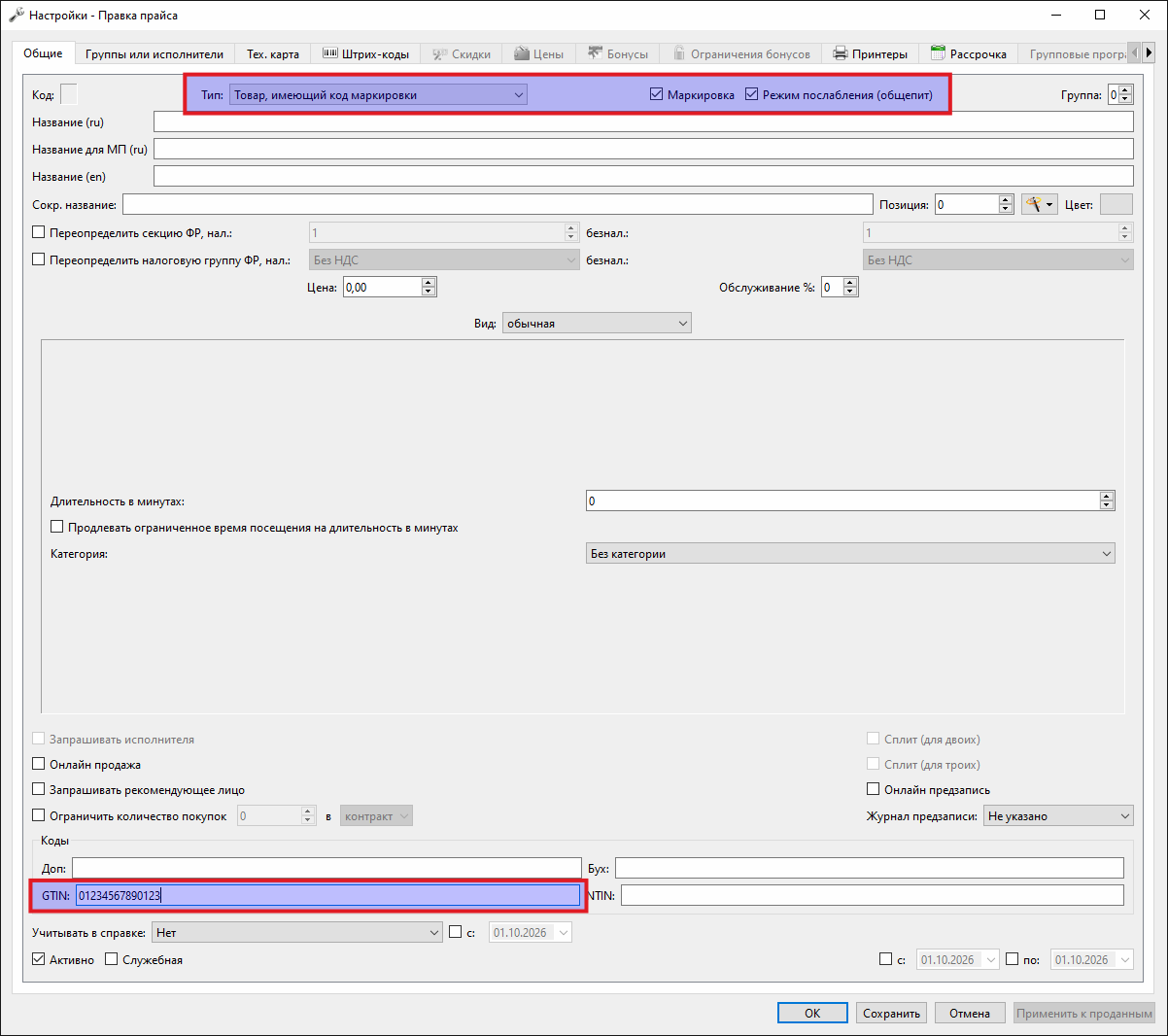Toggle Ограничить количество покупок checkbox

(39, 816)
